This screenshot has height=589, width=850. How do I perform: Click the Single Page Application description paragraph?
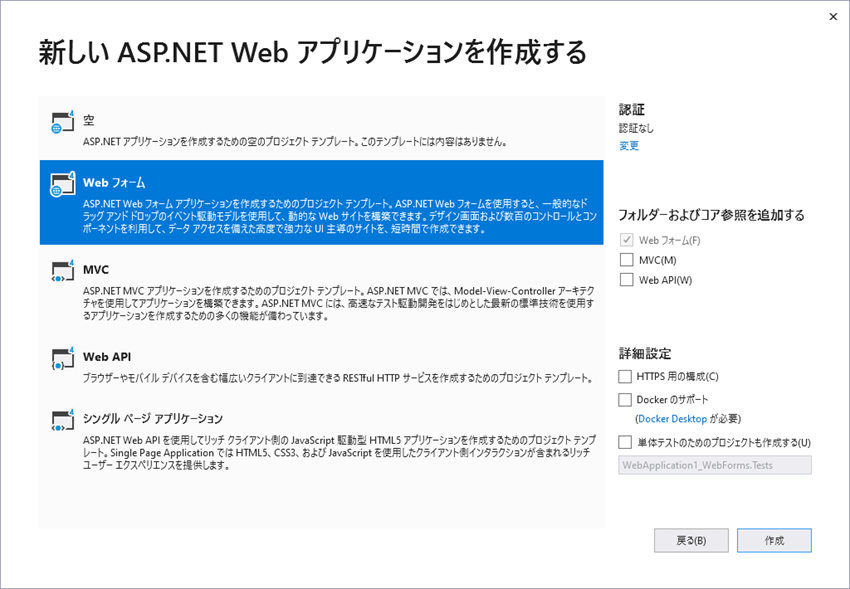click(339, 452)
